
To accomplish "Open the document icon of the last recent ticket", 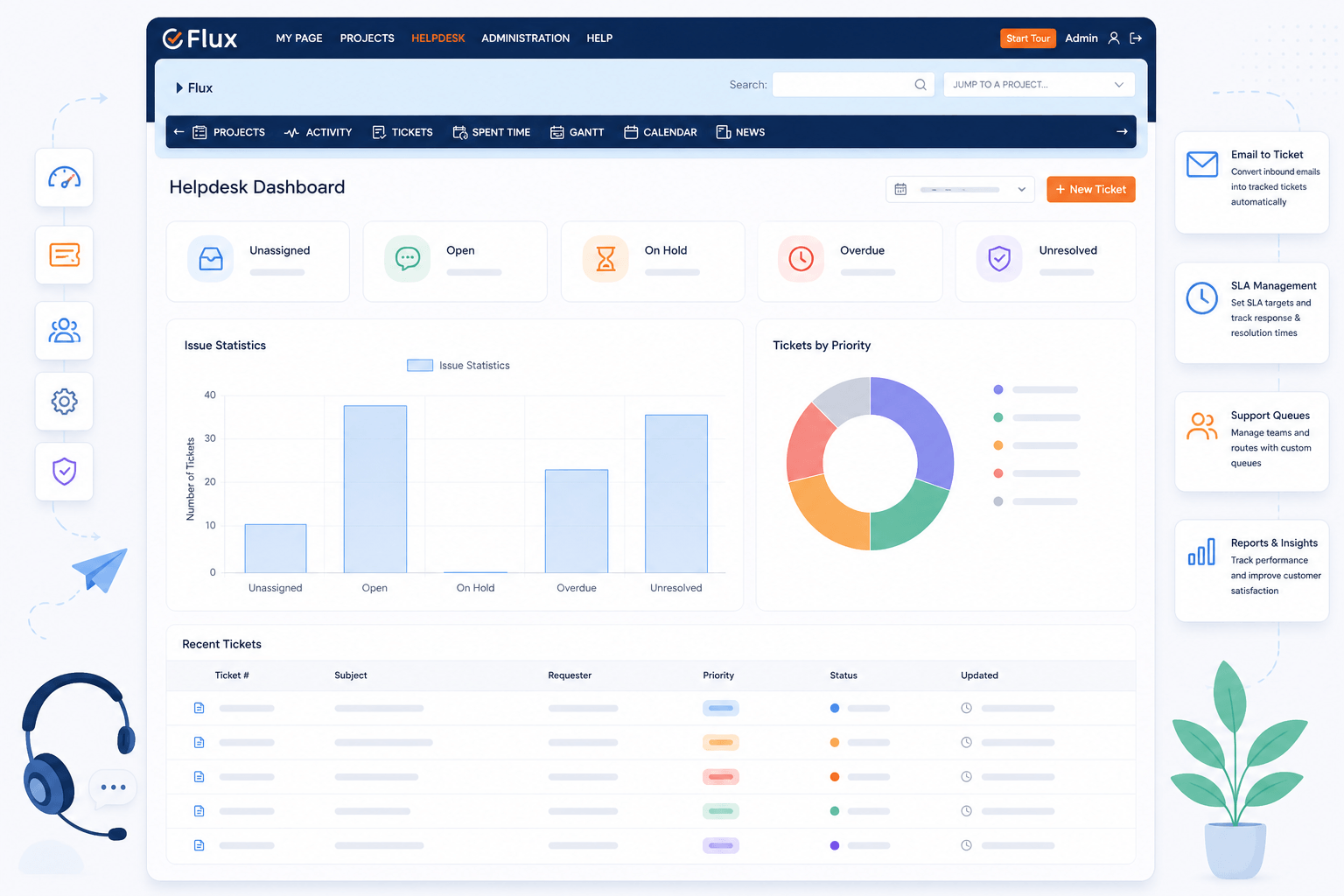I will [x=199, y=845].
